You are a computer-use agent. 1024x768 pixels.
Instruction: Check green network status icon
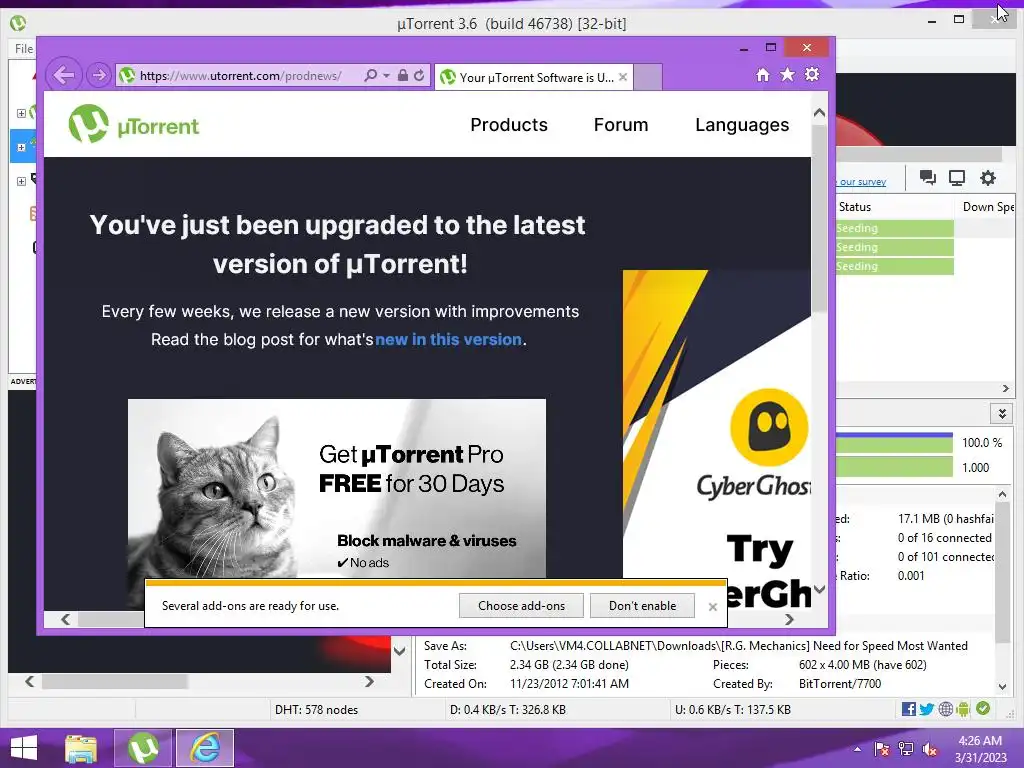pyautogui.click(x=983, y=709)
